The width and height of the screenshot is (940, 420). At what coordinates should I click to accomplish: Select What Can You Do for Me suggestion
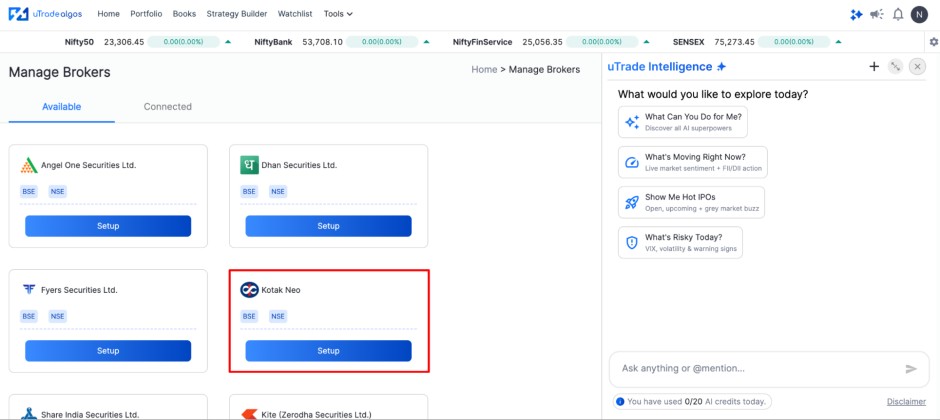pos(683,122)
